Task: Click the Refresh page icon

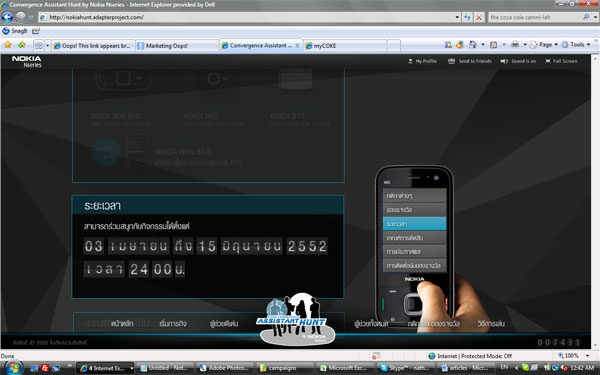Action: click(467, 17)
